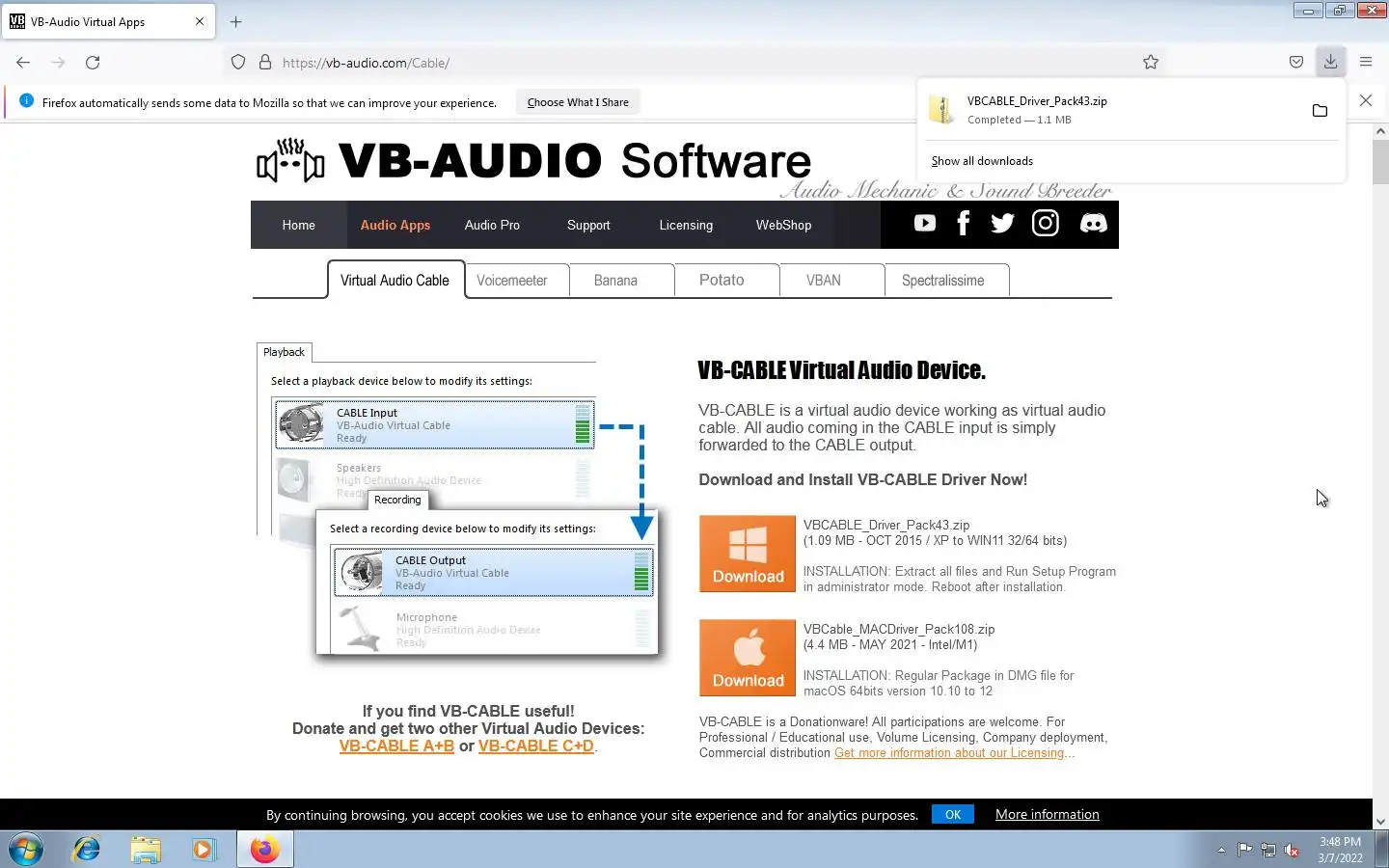Click the playback and recording devices illustration
Image resolution: width=1389 pixels, height=868 pixels.
coord(458,502)
